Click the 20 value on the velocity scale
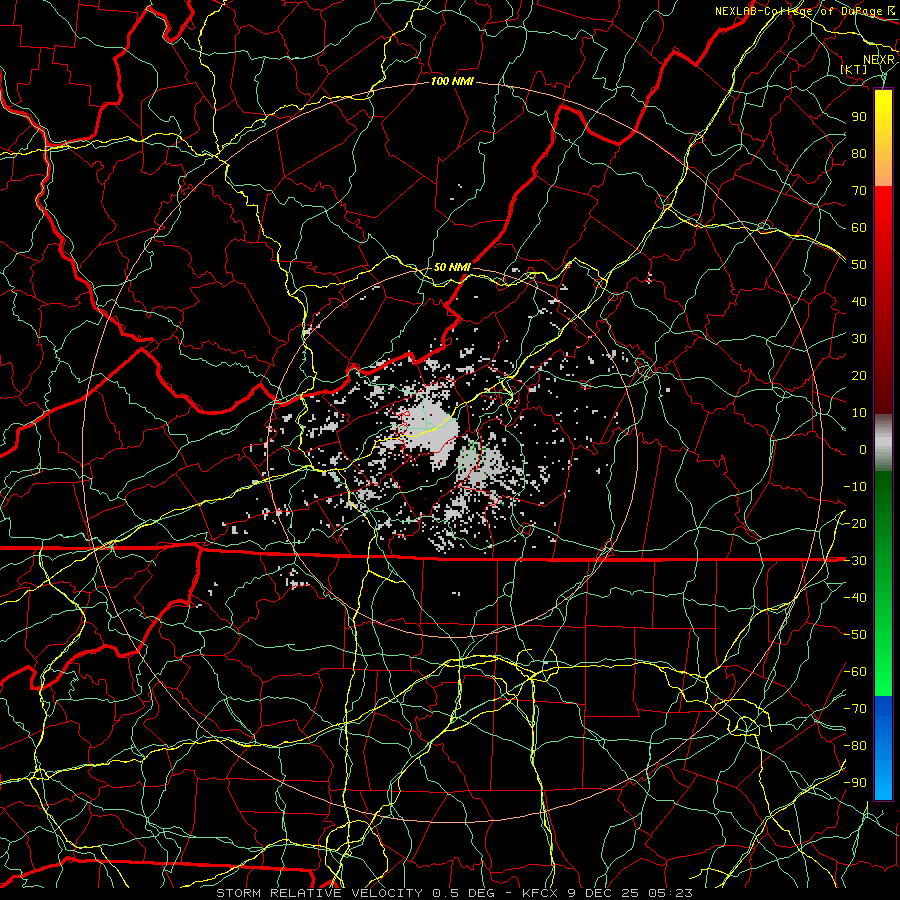 coord(859,375)
